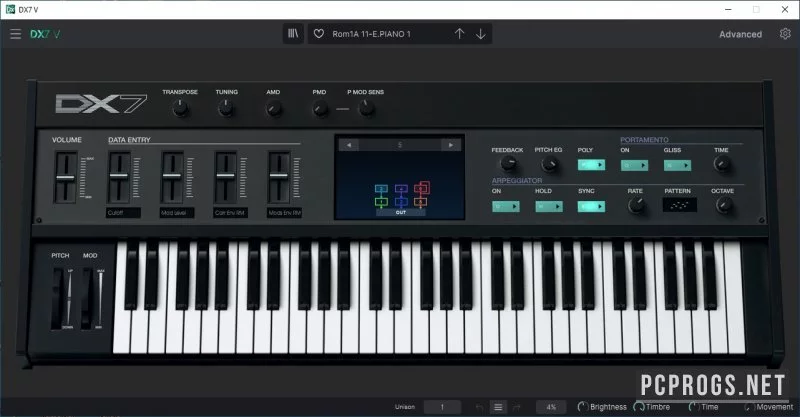Click the Cutoff data entry slider
This screenshot has width=800, height=417.
tap(119, 177)
